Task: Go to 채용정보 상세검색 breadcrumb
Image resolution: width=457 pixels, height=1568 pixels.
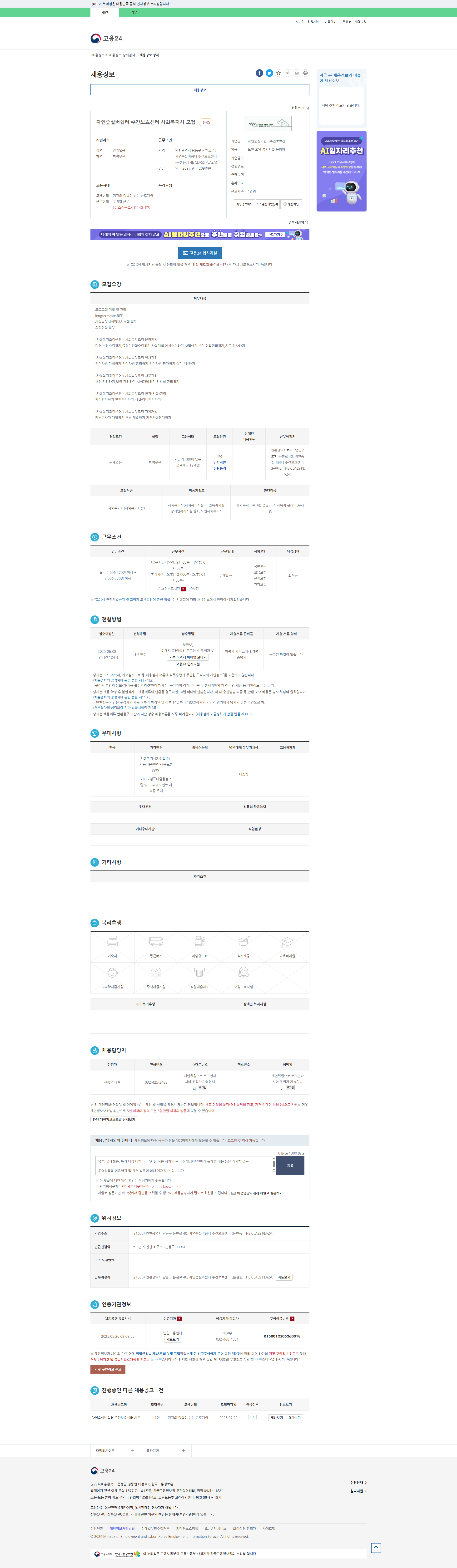Action: click(x=122, y=55)
